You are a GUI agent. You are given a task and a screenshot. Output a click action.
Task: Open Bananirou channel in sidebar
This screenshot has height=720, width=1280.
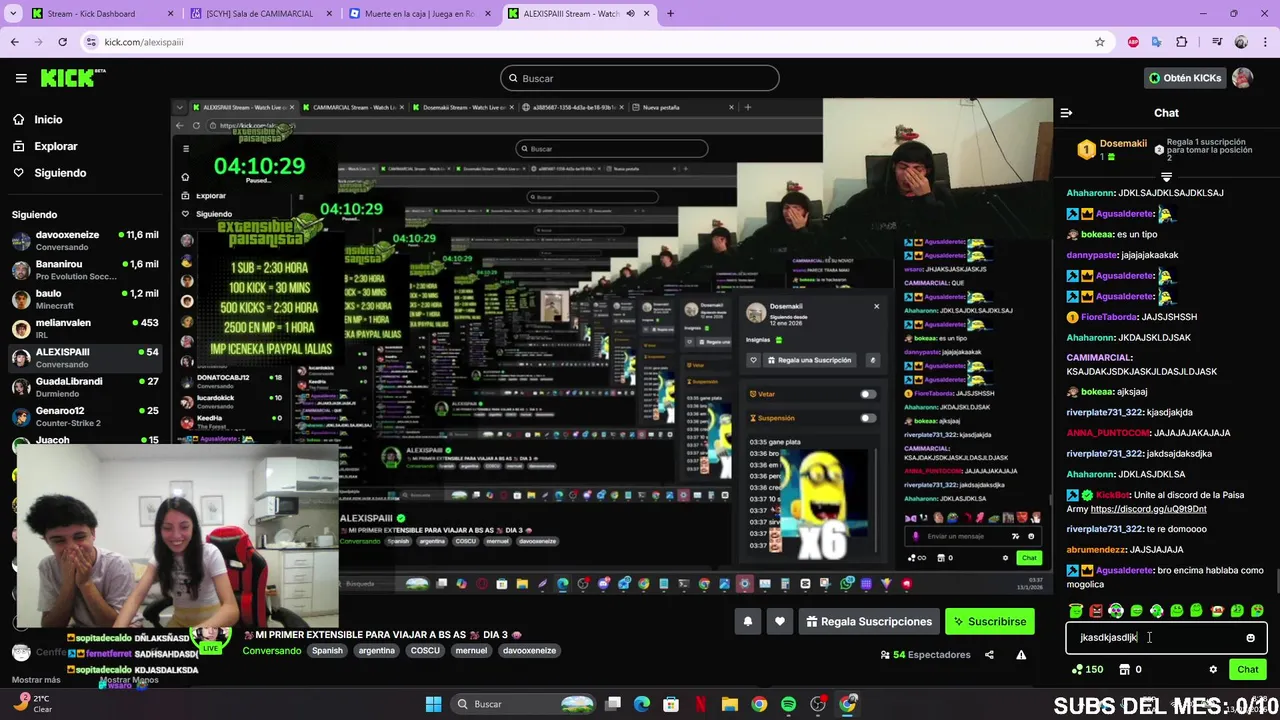pos(85,270)
